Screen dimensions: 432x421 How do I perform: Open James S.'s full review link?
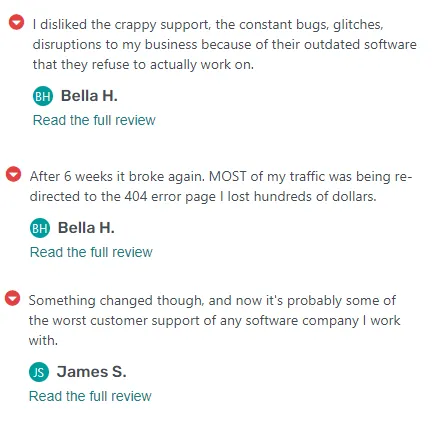pos(90,396)
